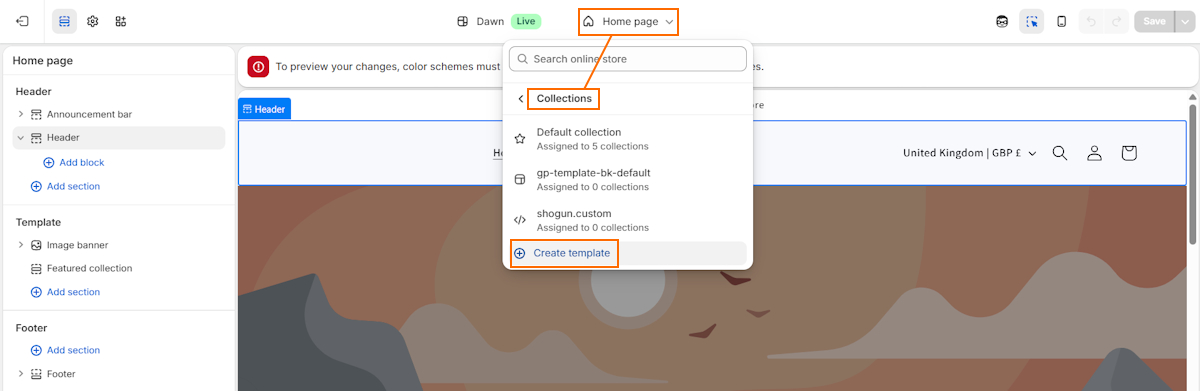The width and height of the screenshot is (1200, 391).
Task: Click Add section under Footer group
Action: (x=66, y=350)
